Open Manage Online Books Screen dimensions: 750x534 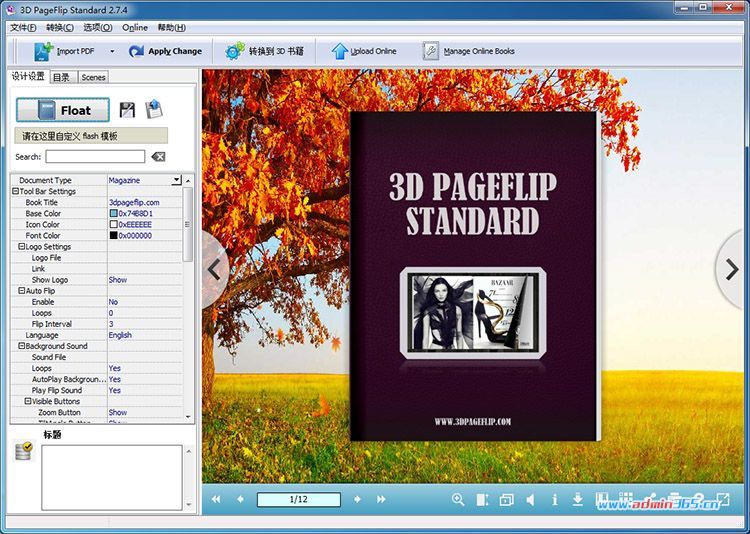coord(469,51)
